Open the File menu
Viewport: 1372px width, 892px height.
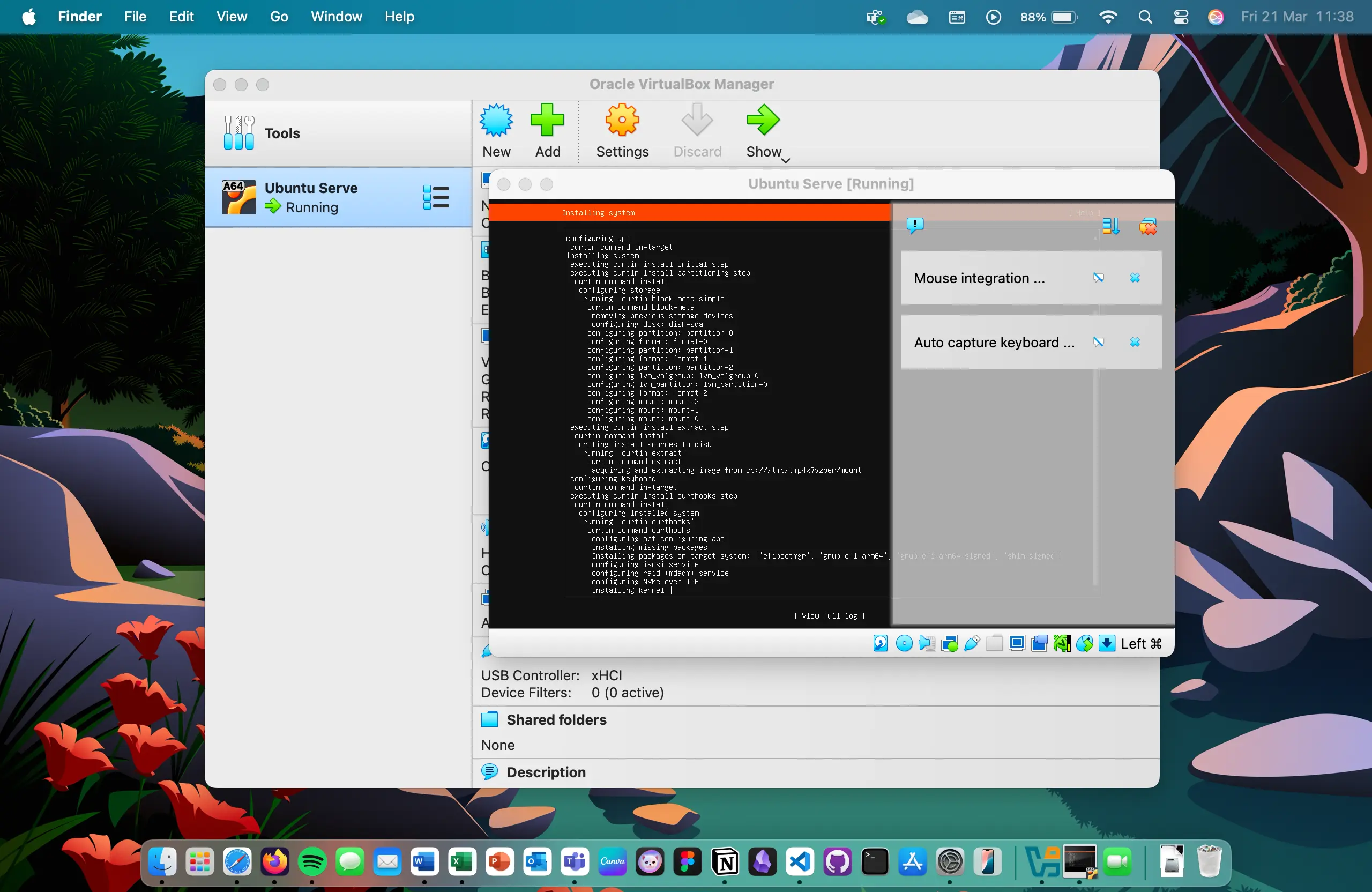click(136, 17)
